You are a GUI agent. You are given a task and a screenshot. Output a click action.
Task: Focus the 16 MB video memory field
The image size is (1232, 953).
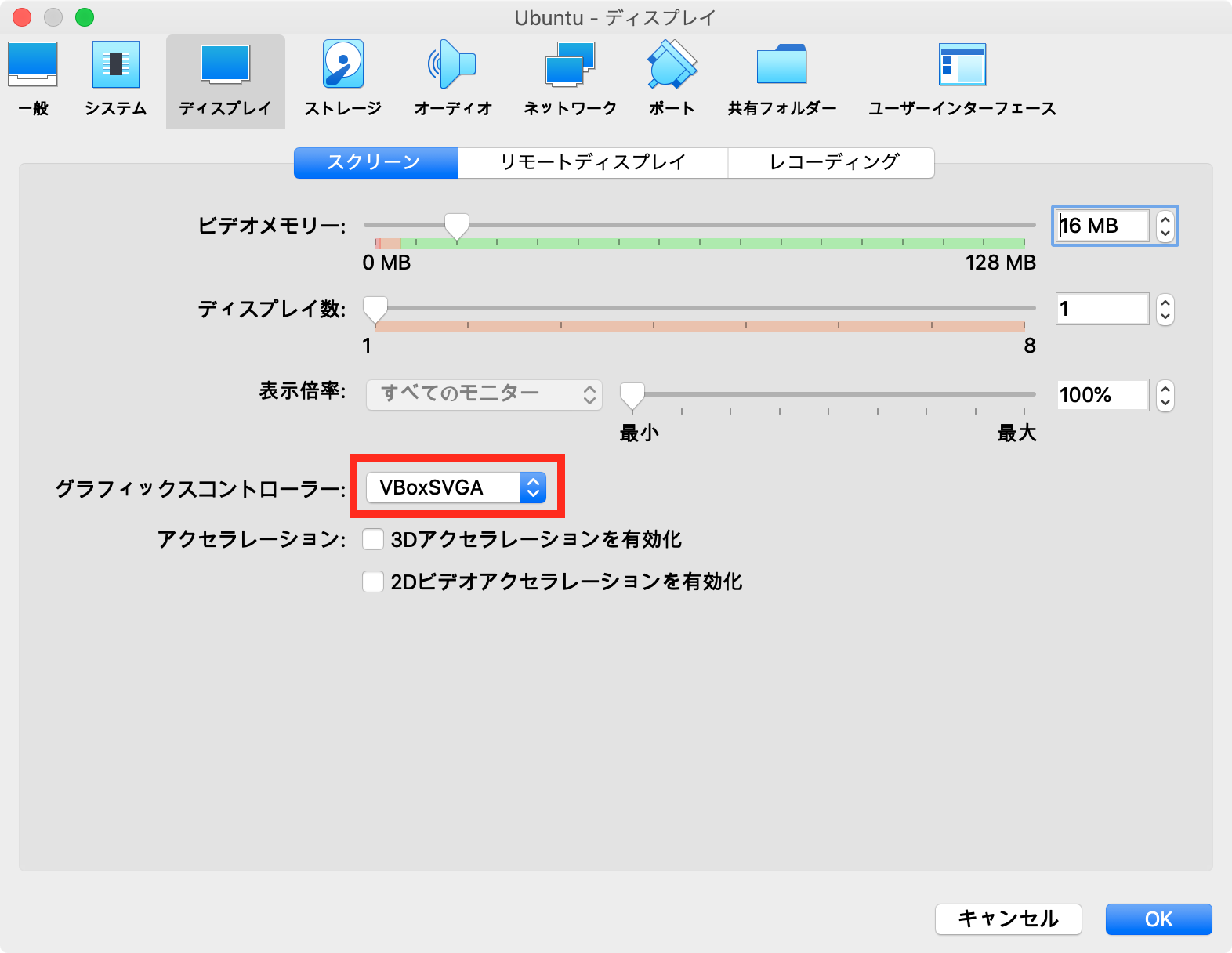point(1102,226)
